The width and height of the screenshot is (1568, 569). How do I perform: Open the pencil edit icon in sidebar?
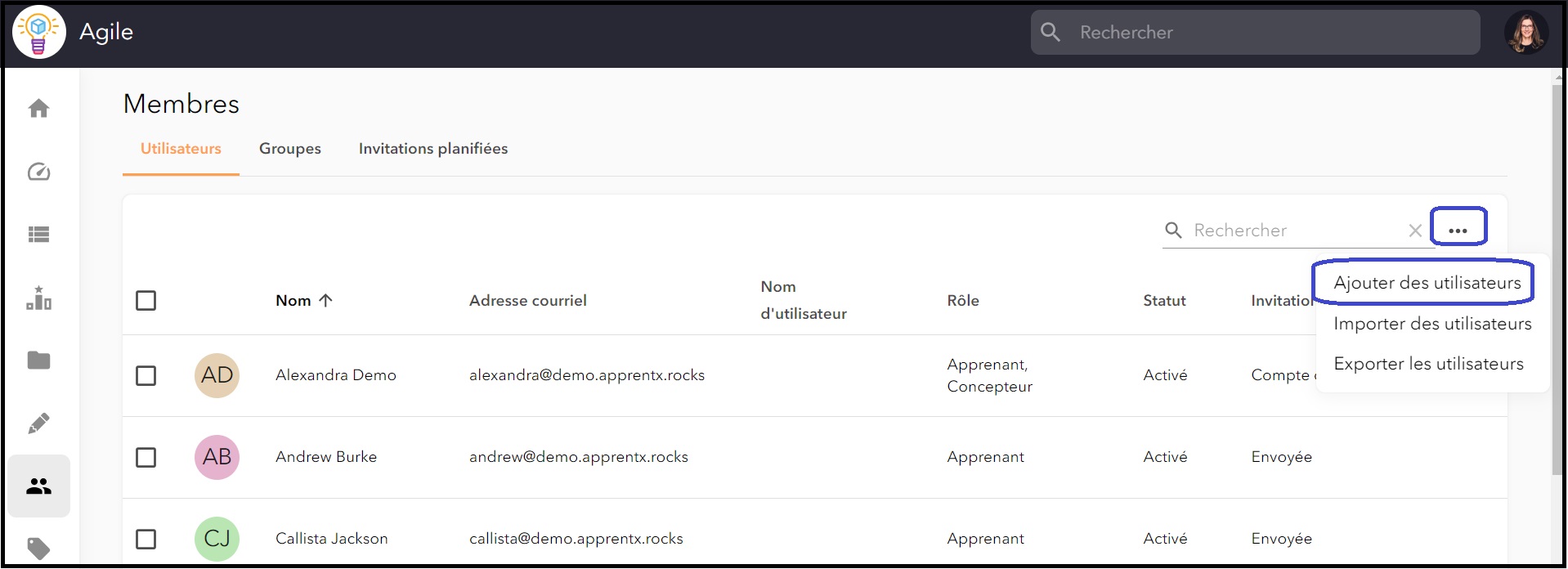point(38,423)
